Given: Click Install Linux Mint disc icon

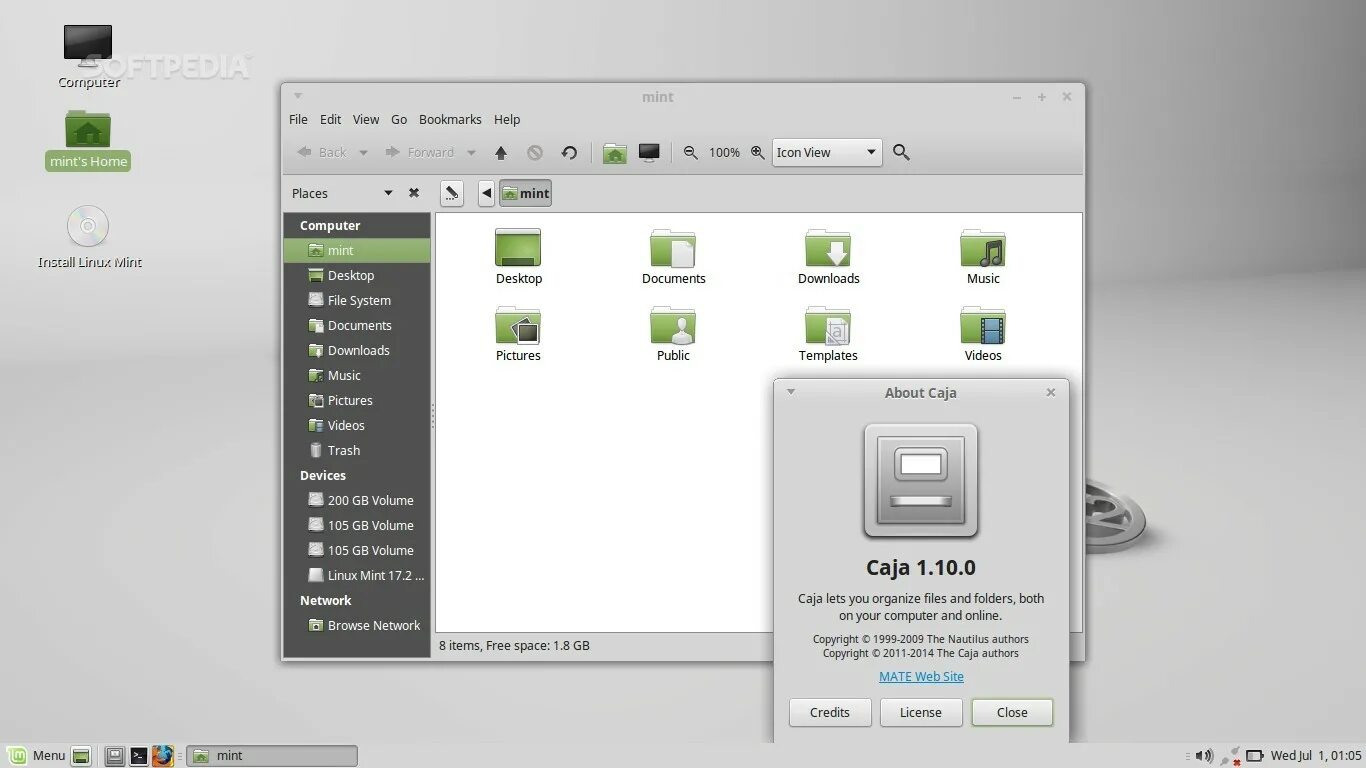Looking at the screenshot, I should coord(88,226).
